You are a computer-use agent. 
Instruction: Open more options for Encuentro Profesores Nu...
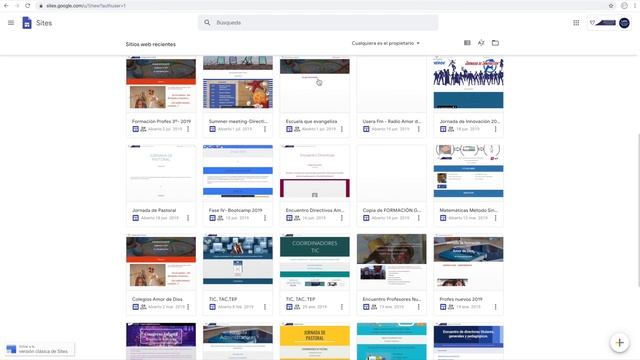coord(418,307)
